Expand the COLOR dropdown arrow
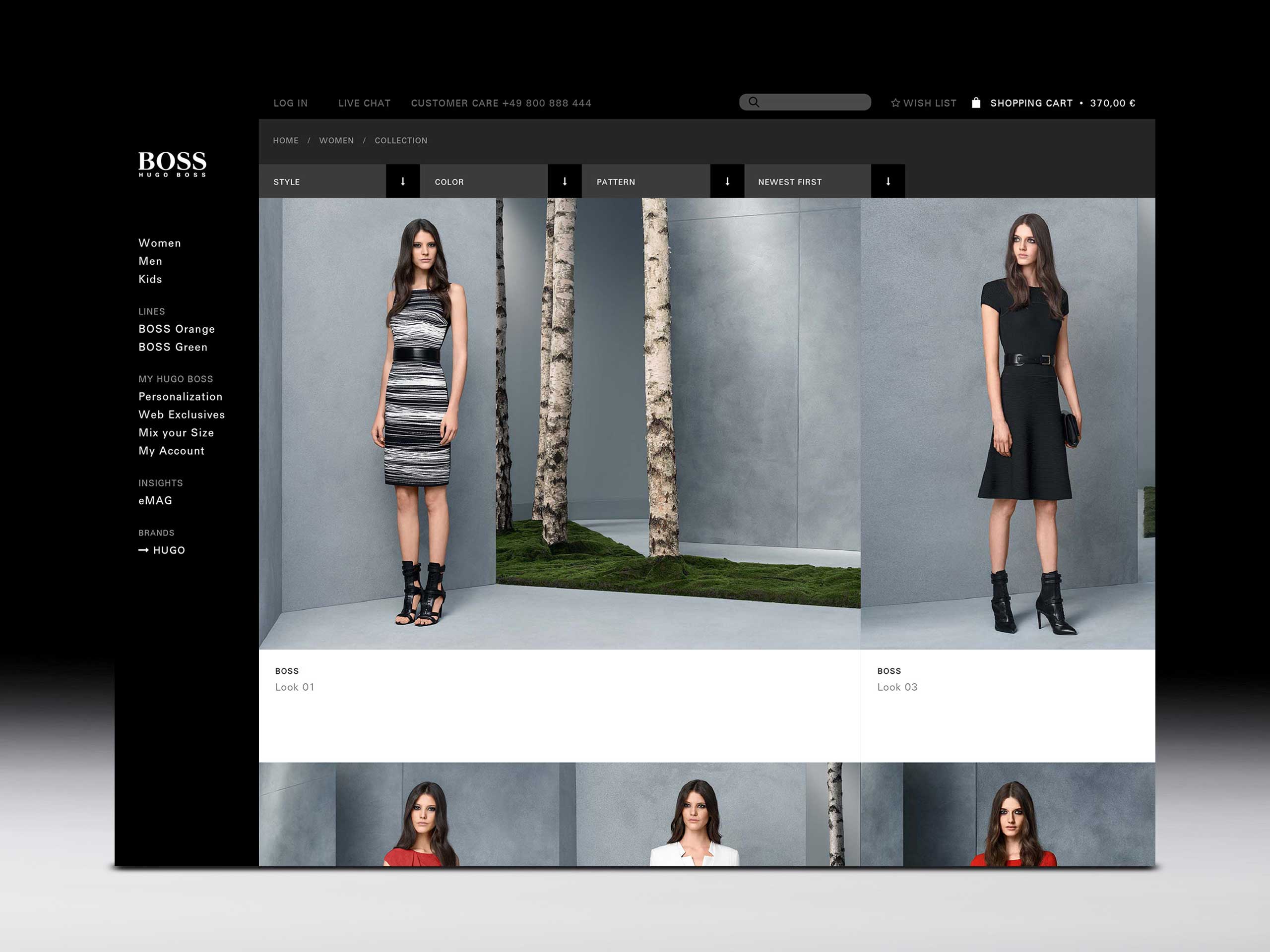1270x952 pixels. (x=565, y=181)
